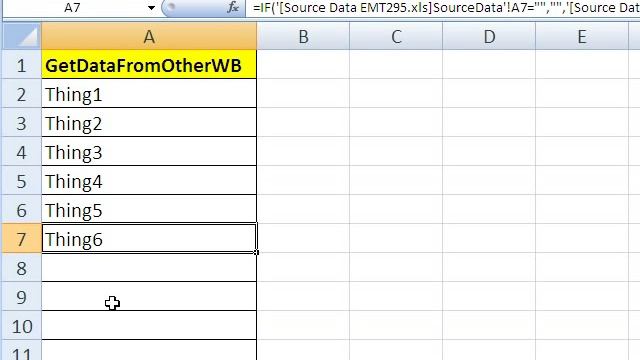Image resolution: width=640 pixels, height=360 pixels.
Task: Select row 2 header
Action: tap(22, 94)
